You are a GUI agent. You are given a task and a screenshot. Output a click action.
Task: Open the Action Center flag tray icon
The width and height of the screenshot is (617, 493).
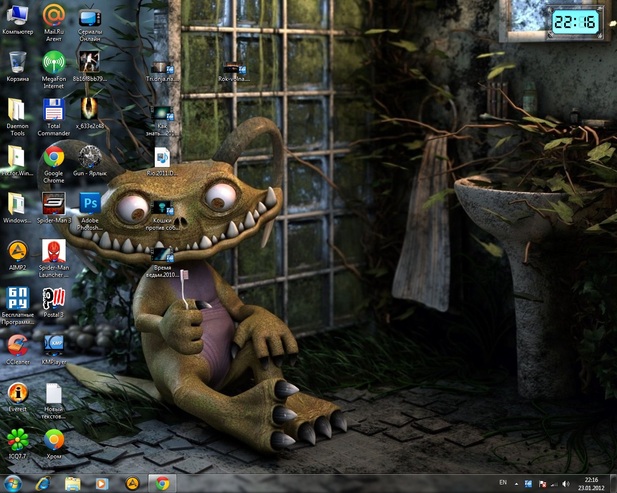[542, 484]
